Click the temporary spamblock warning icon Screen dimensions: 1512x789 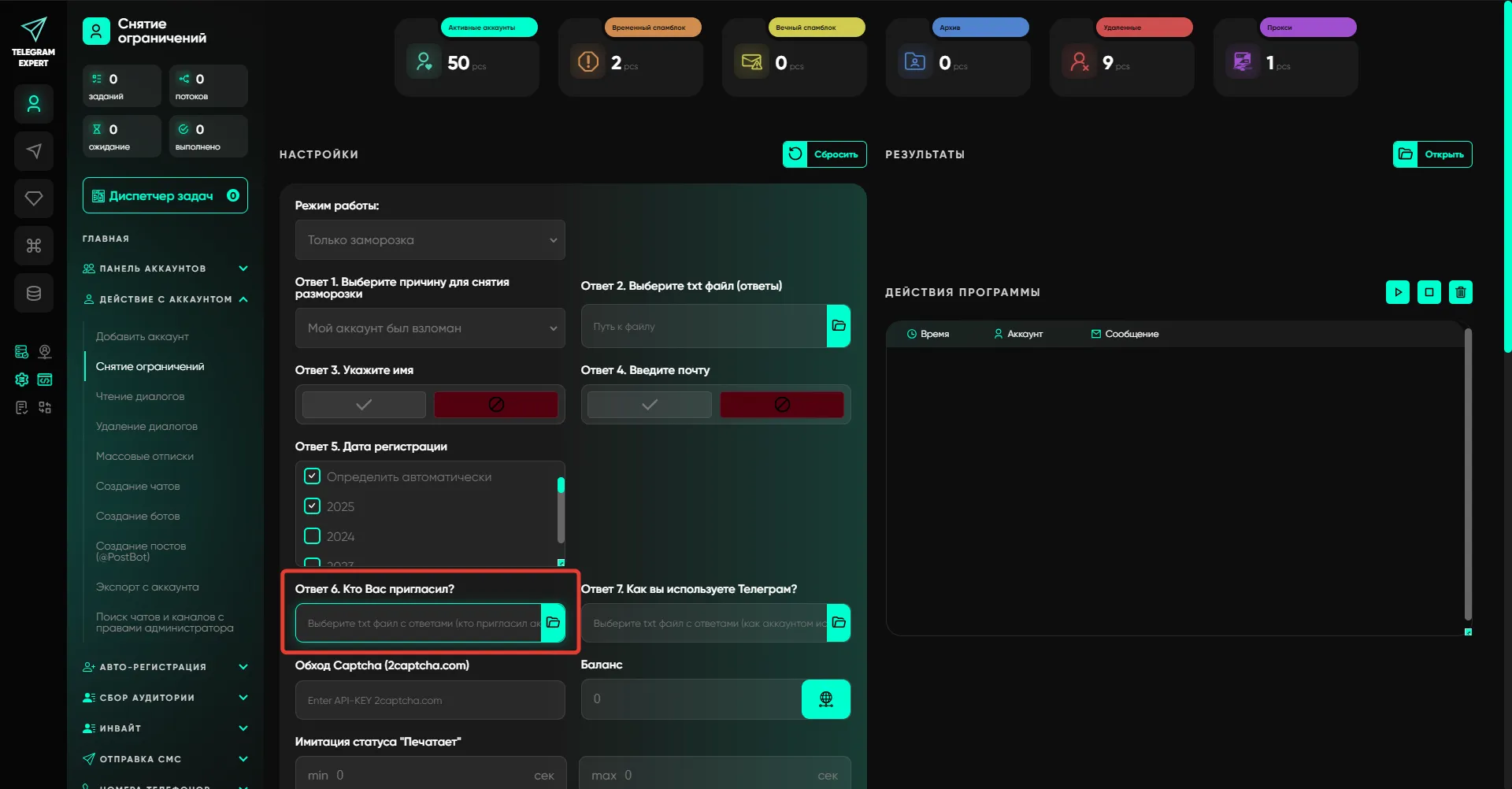point(588,61)
